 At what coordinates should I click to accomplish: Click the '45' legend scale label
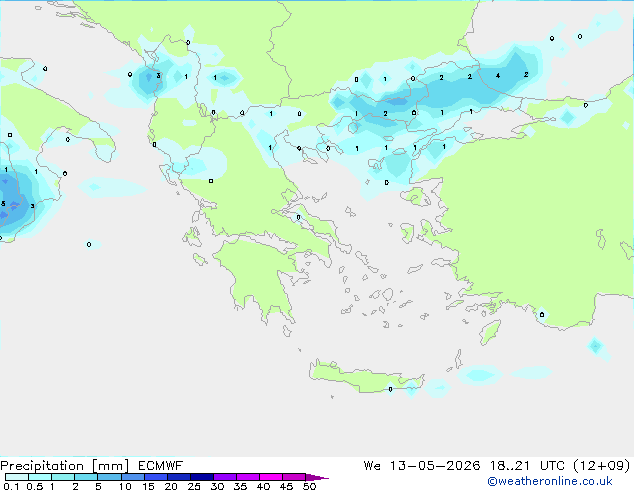pyautogui.click(x=286, y=486)
